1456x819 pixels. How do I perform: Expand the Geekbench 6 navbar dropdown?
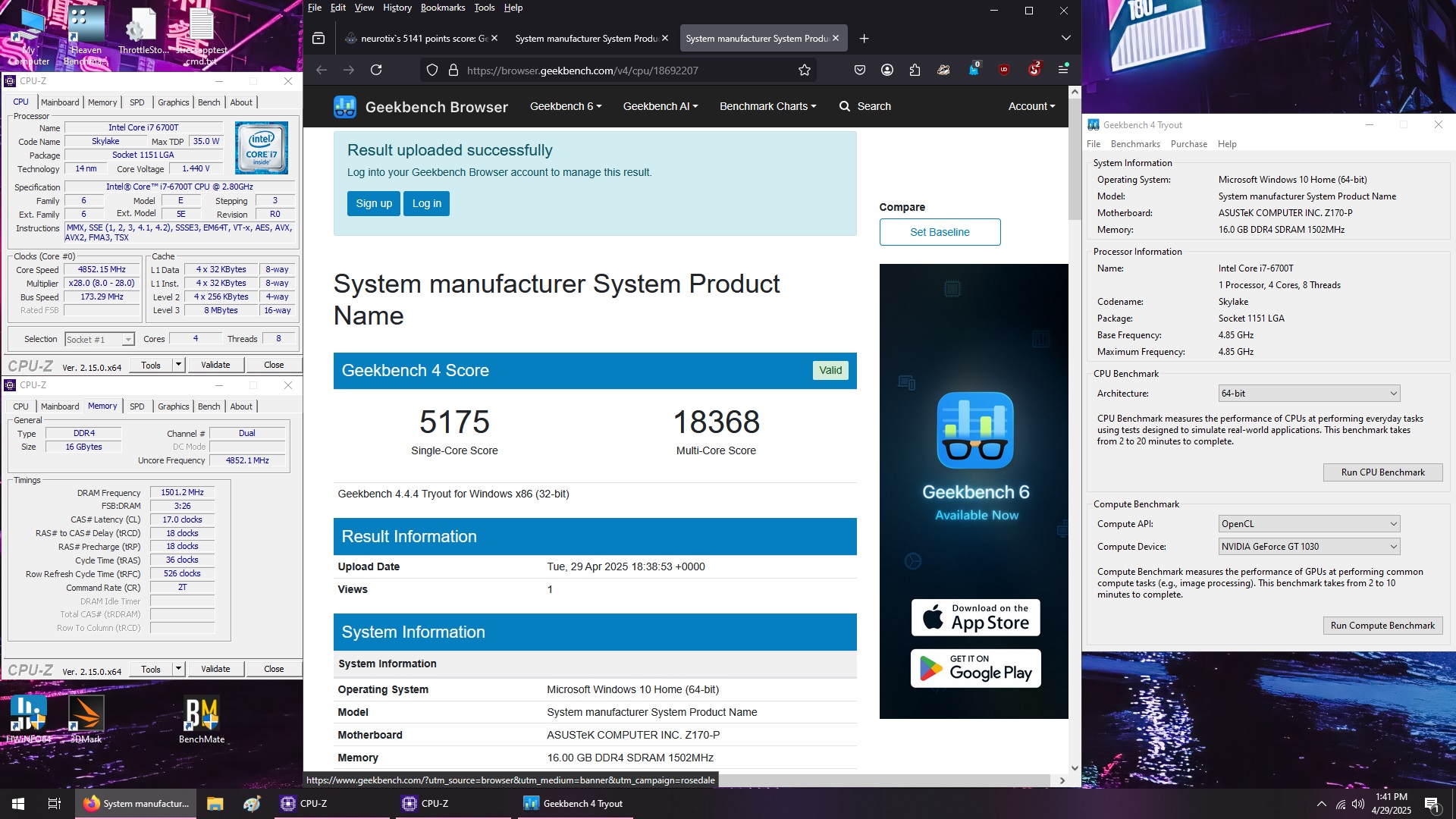click(566, 106)
